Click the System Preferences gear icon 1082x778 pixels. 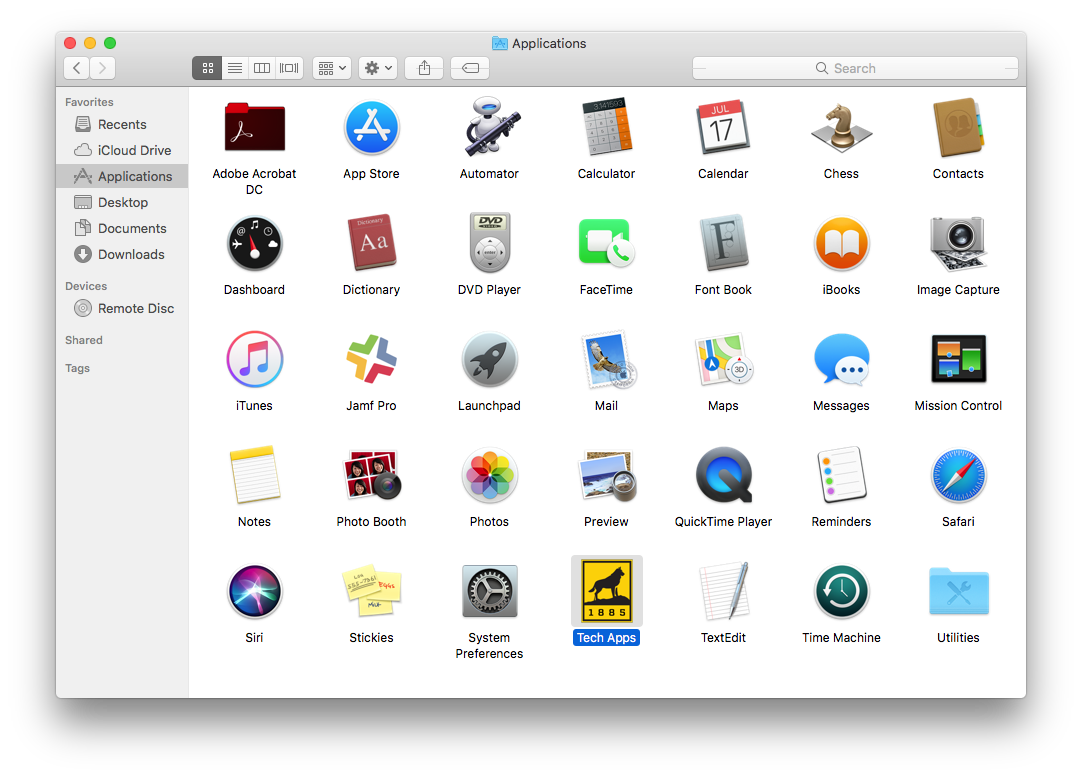(x=489, y=592)
